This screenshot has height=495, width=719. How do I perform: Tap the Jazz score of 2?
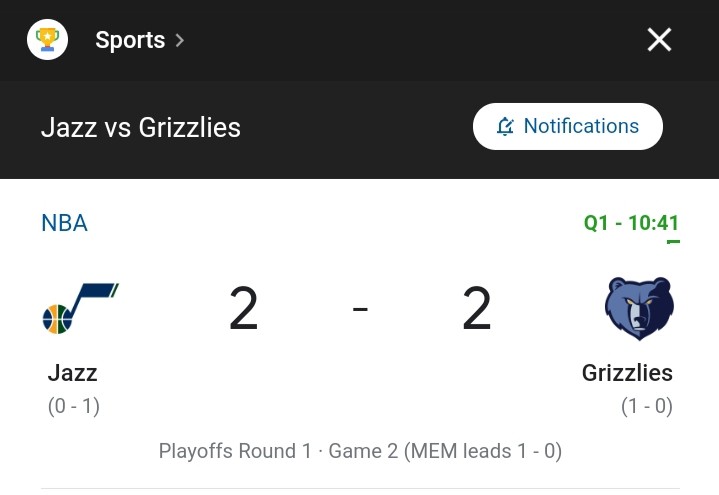pyautogui.click(x=243, y=308)
